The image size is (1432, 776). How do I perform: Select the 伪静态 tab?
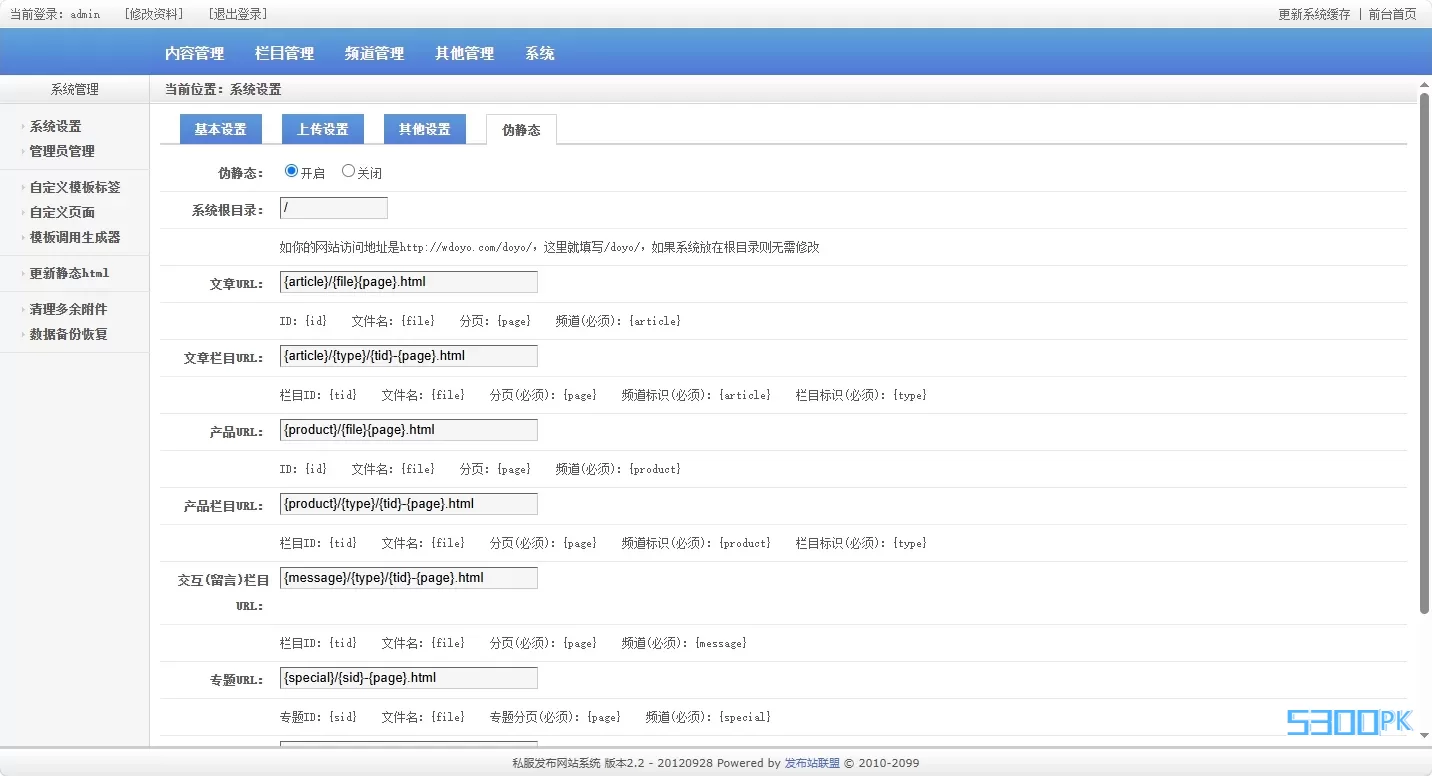tap(521, 130)
